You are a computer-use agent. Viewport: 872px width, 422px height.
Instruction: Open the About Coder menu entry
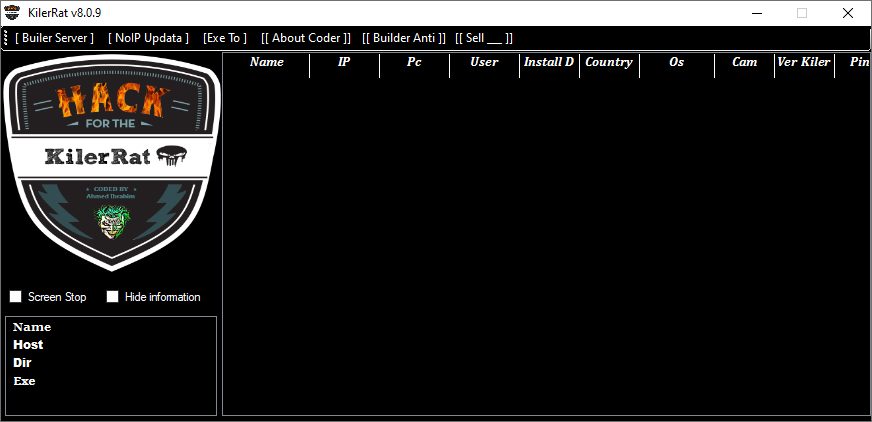pos(306,38)
